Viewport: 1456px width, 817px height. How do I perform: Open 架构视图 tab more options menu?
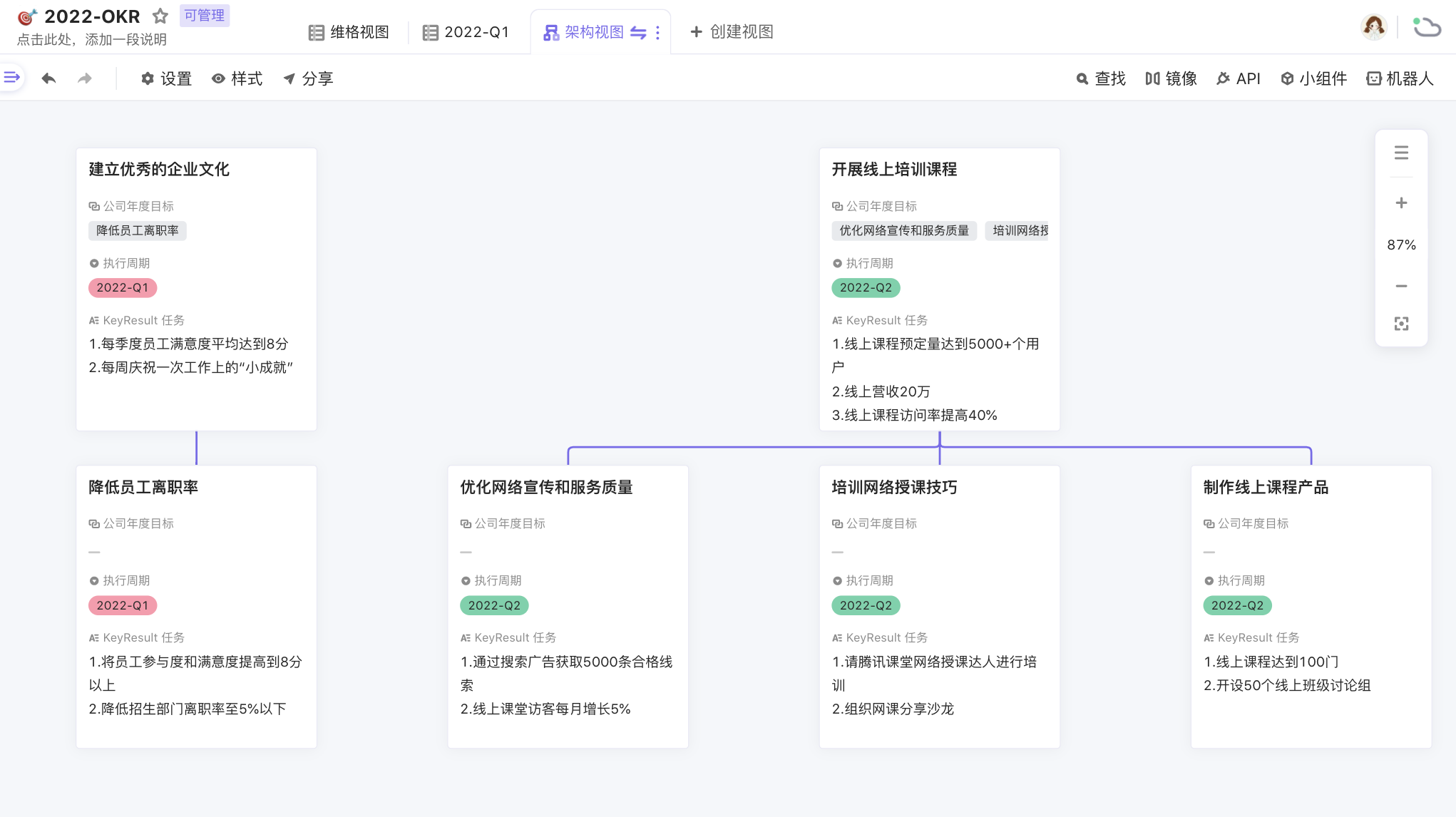click(657, 32)
